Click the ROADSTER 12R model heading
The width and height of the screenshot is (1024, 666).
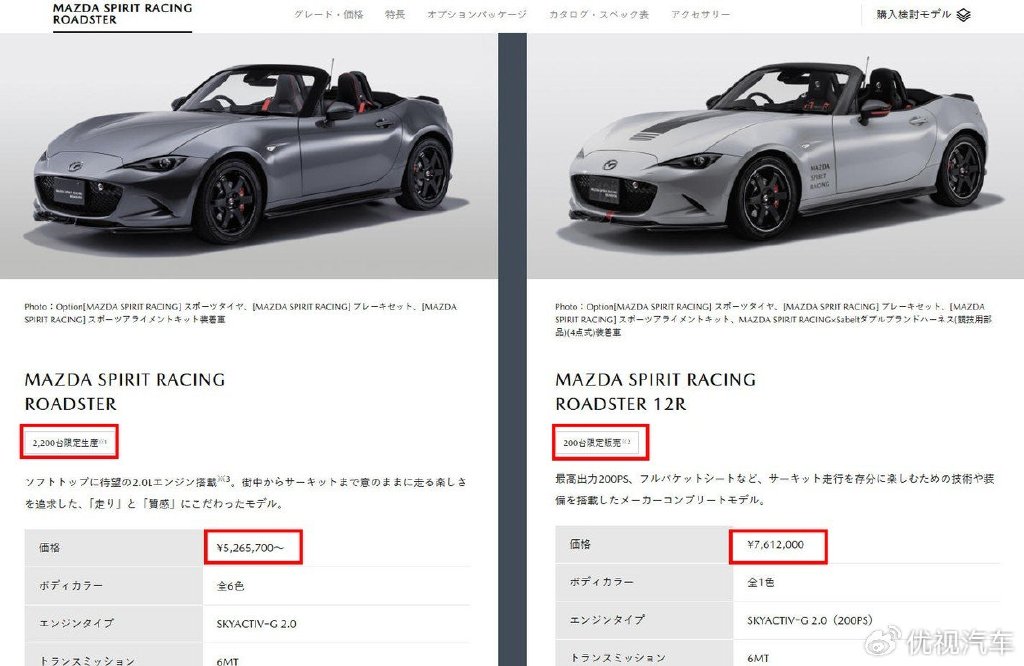coord(620,404)
